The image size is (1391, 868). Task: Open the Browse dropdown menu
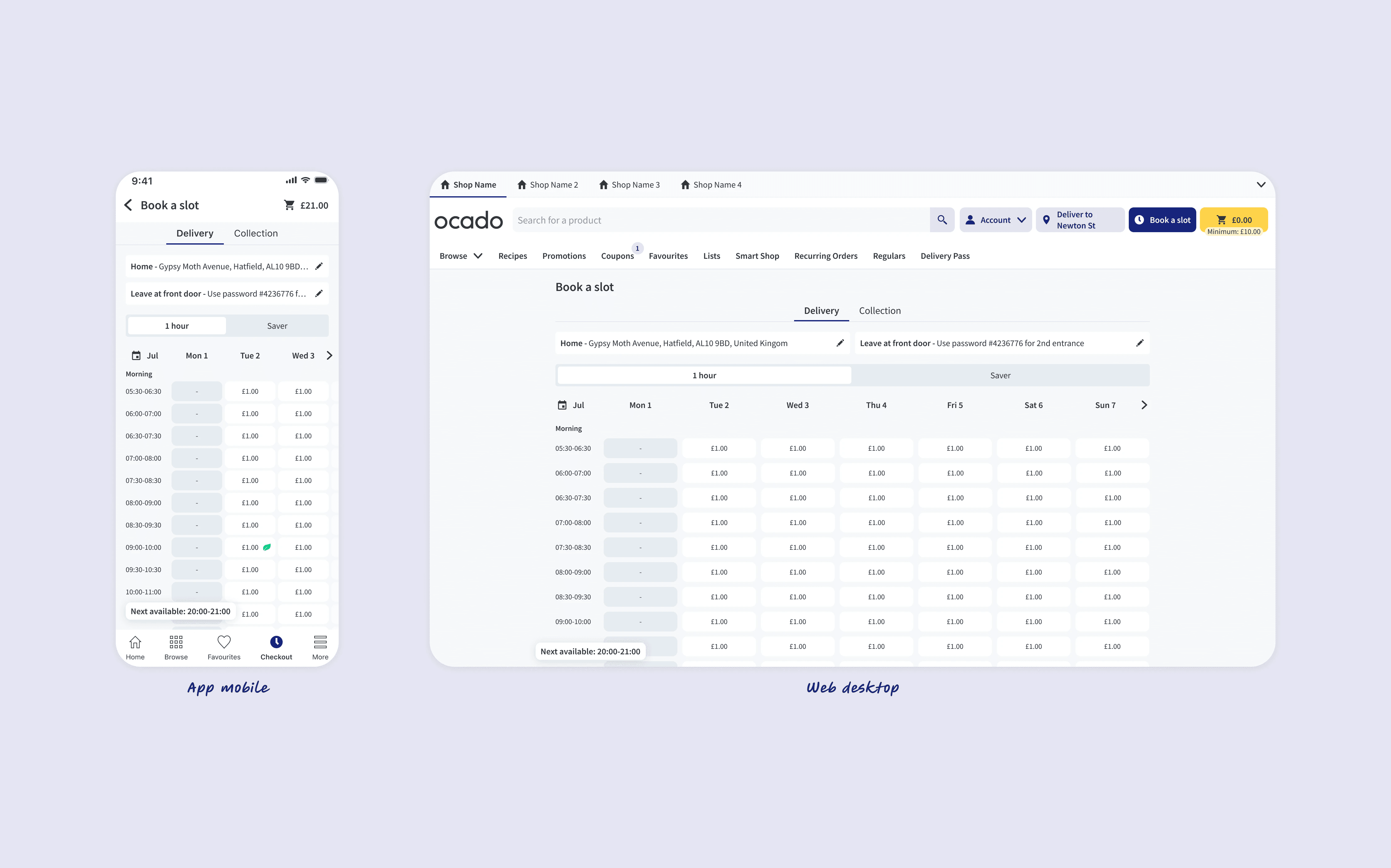pyautogui.click(x=460, y=256)
